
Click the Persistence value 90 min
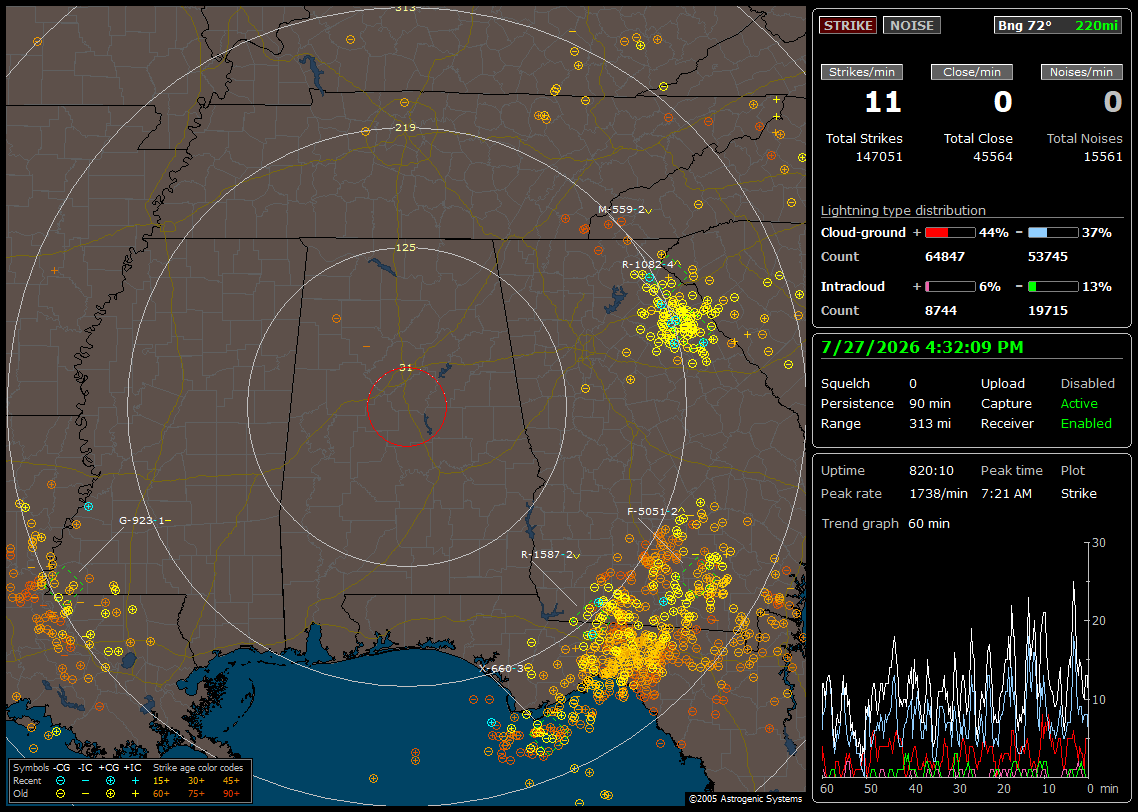pos(930,403)
